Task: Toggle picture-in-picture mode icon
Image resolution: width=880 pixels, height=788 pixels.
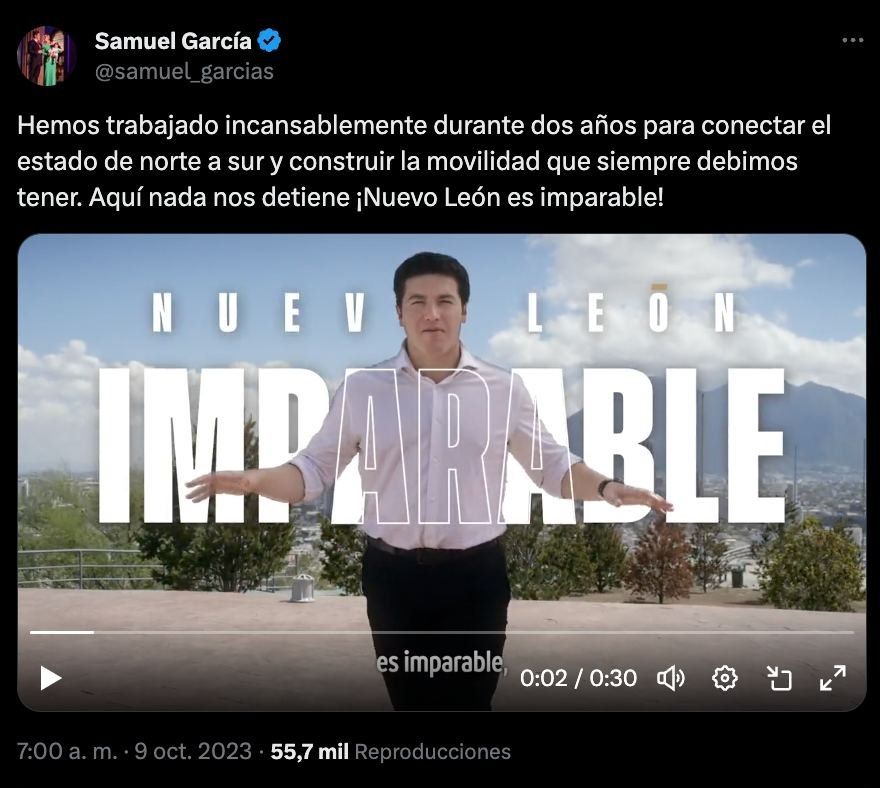Action: point(779,679)
